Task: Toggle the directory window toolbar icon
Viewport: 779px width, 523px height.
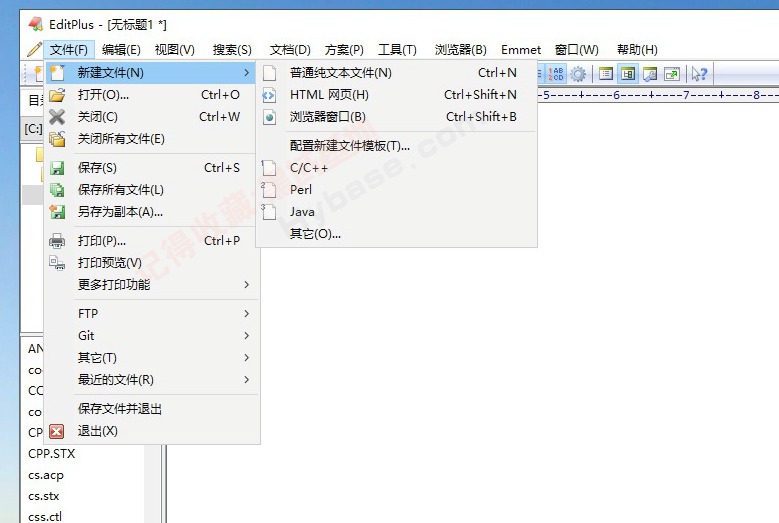Action: [628, 74]
